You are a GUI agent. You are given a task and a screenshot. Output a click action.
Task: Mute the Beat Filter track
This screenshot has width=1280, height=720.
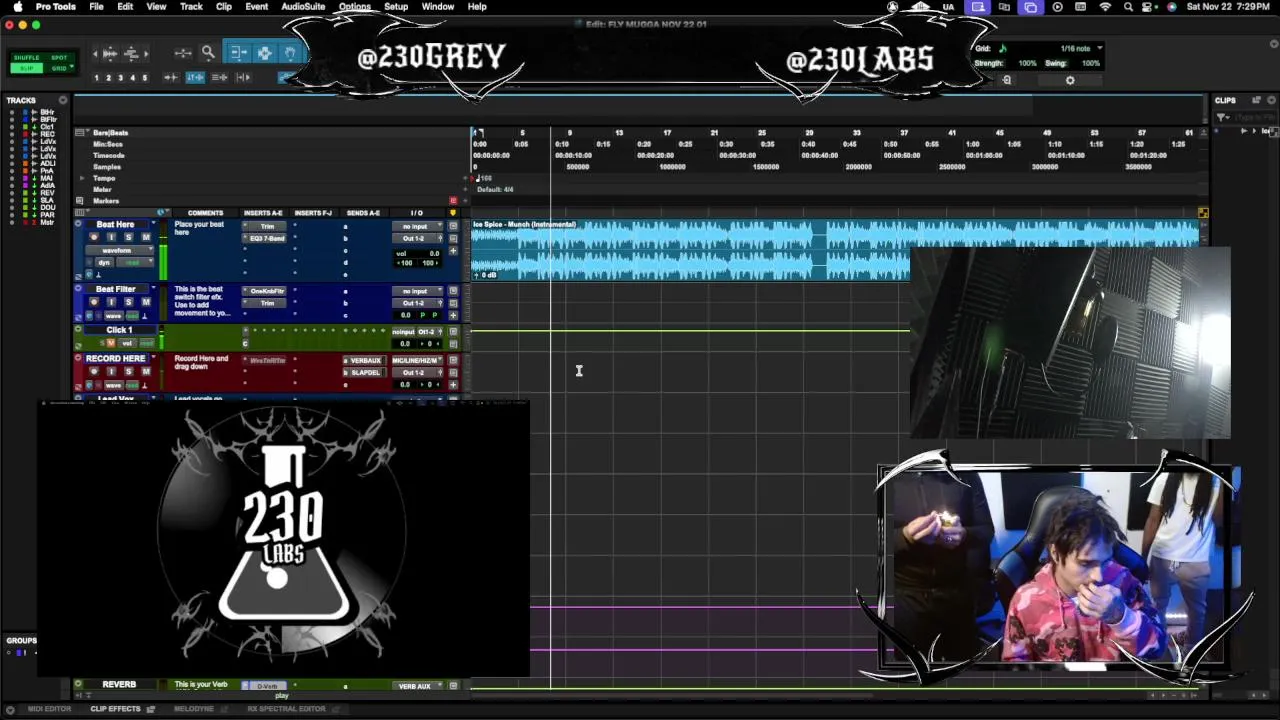click(146, 302)
